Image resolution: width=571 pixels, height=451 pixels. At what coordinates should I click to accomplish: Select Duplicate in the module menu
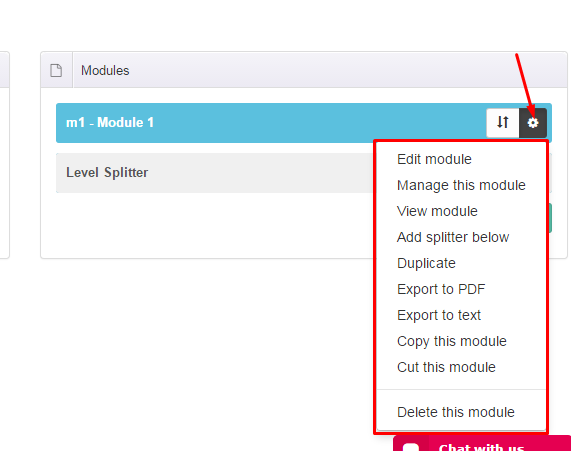pyautogui.click(x=426, y=263)
